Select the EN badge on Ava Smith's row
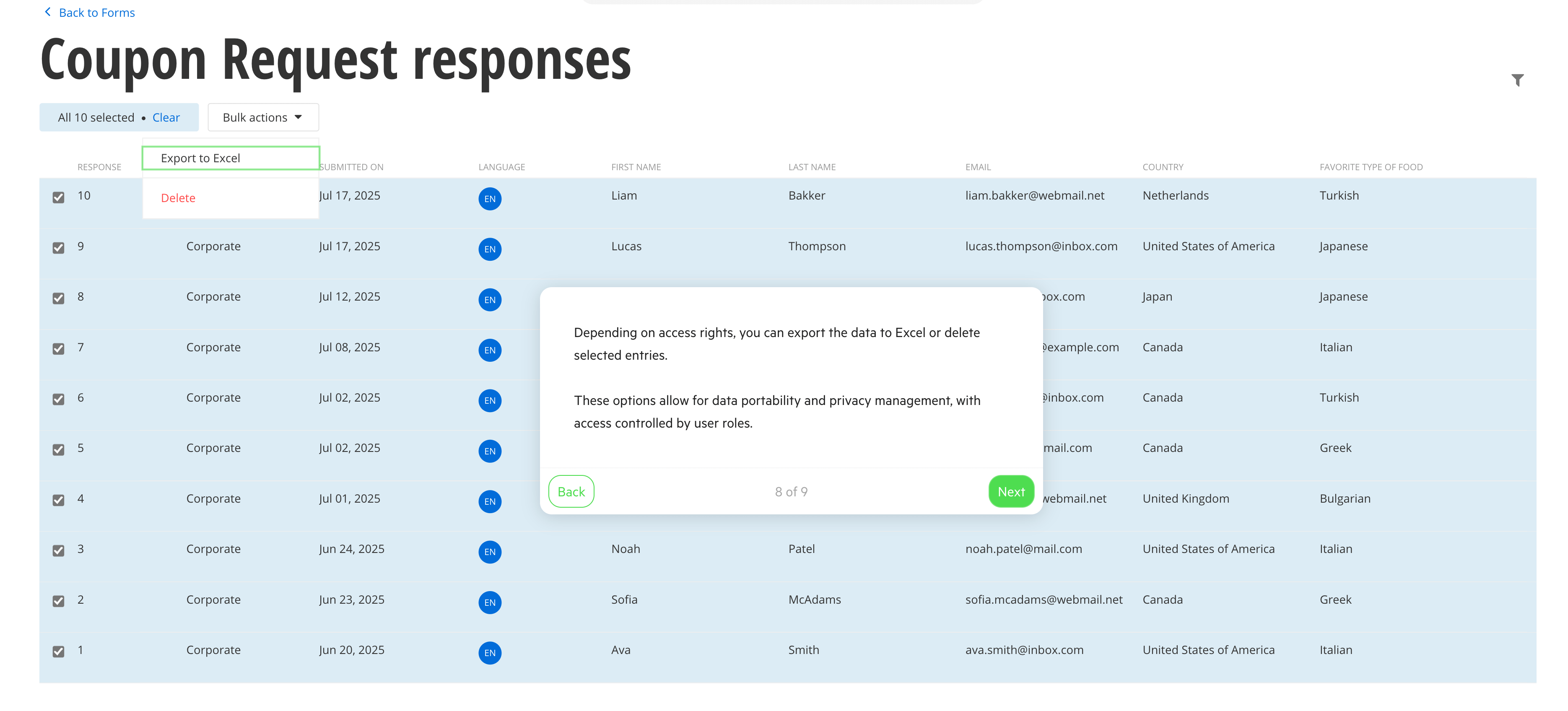This screenshot has height=711, width=1568. (x=490, y=653)
